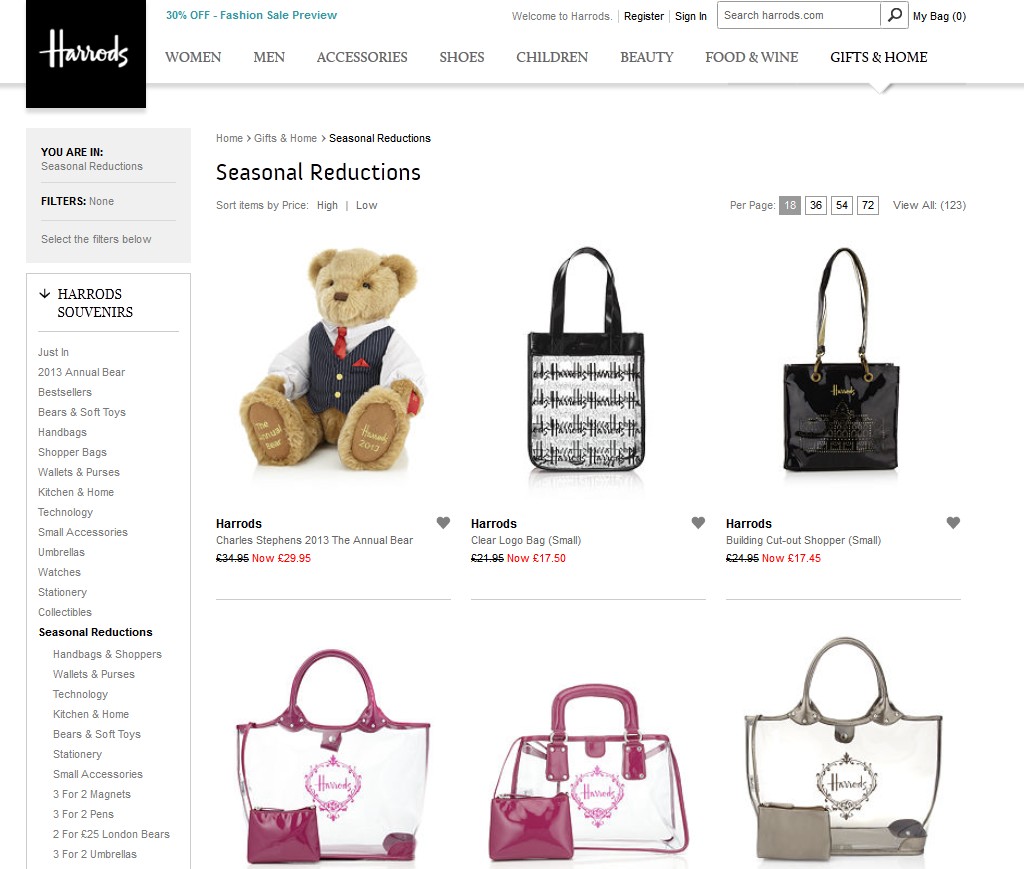This screenshot has width=1024, height=869.
Task: Open Bears & Soft Toys under Souvenirs
Action: [82, 412]
